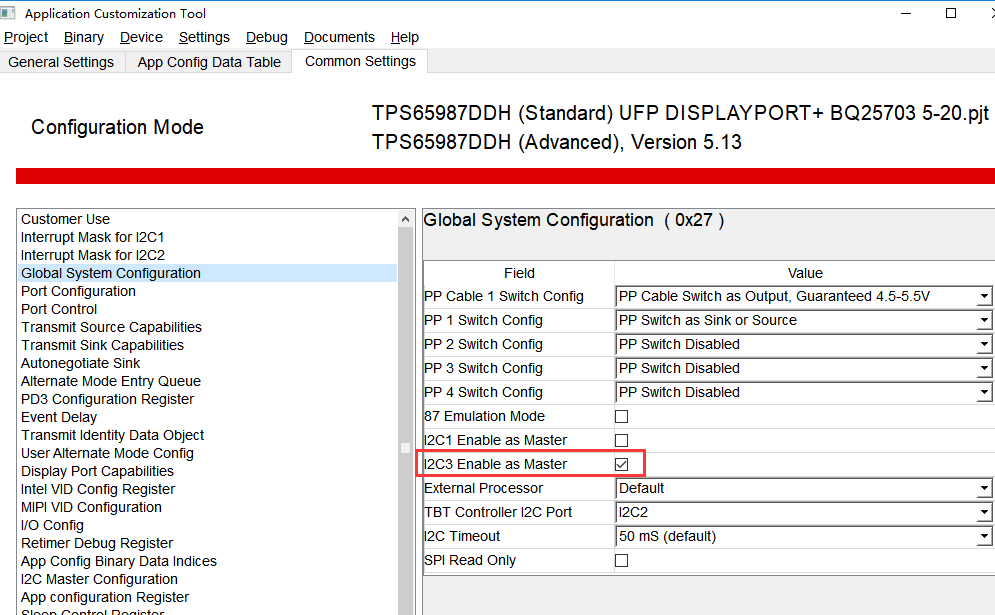The image size is (995, 615).
Task: Click the Value column header
Action: tap(805, 274)
